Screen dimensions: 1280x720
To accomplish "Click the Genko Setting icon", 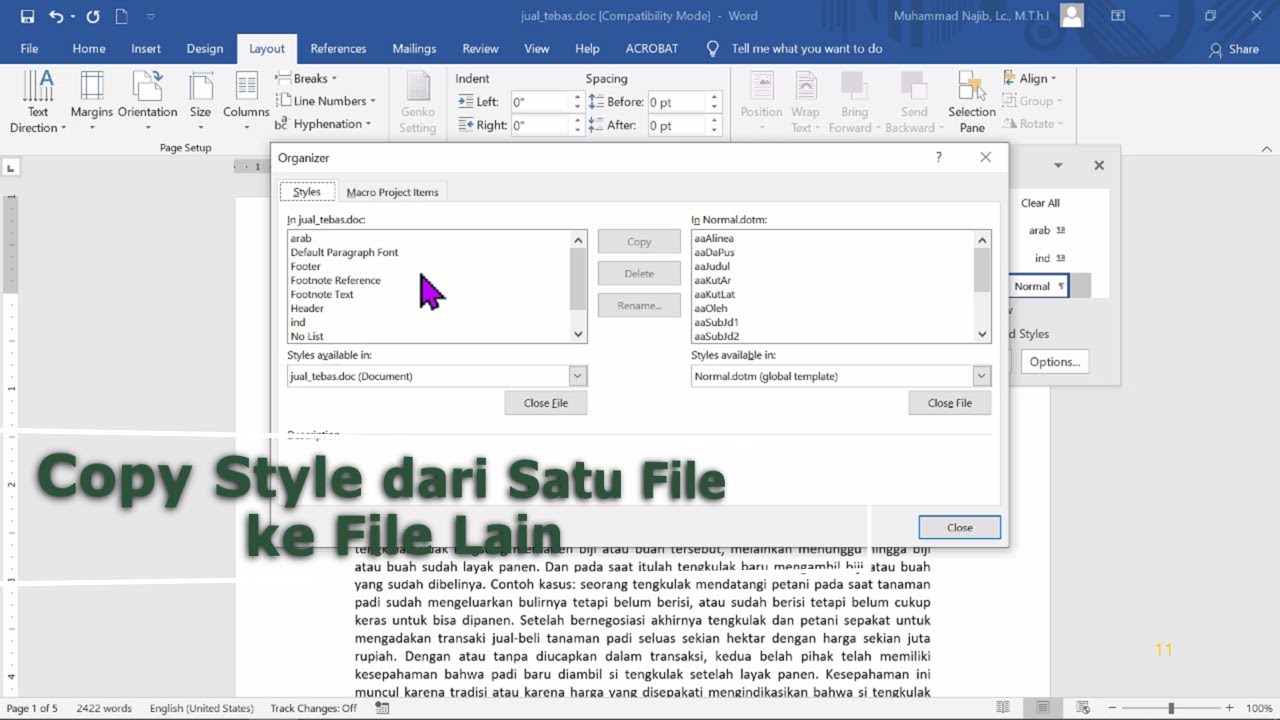I will pos(417,102).
